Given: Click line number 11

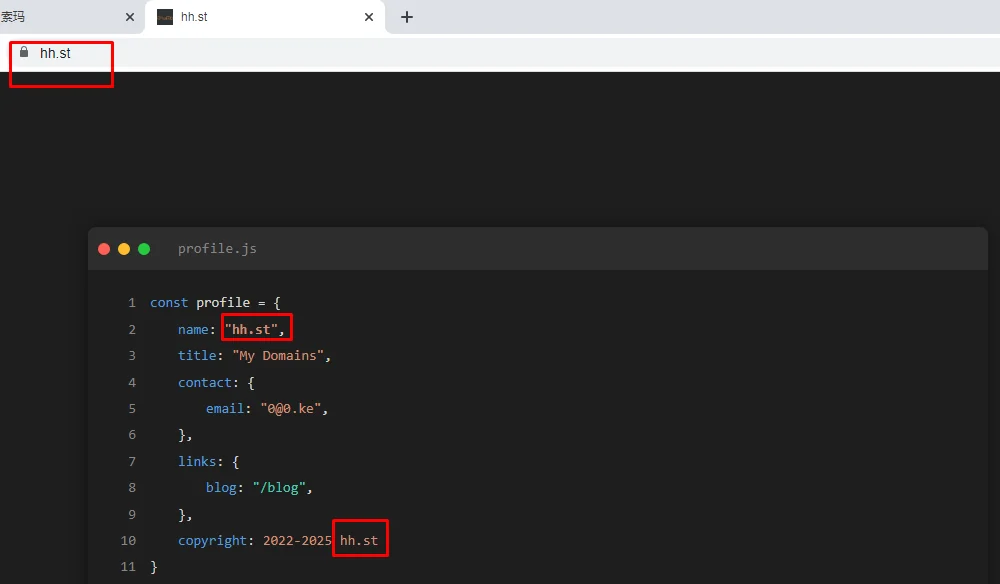Looking at the screenshot, I should click(x=128, y=567).
